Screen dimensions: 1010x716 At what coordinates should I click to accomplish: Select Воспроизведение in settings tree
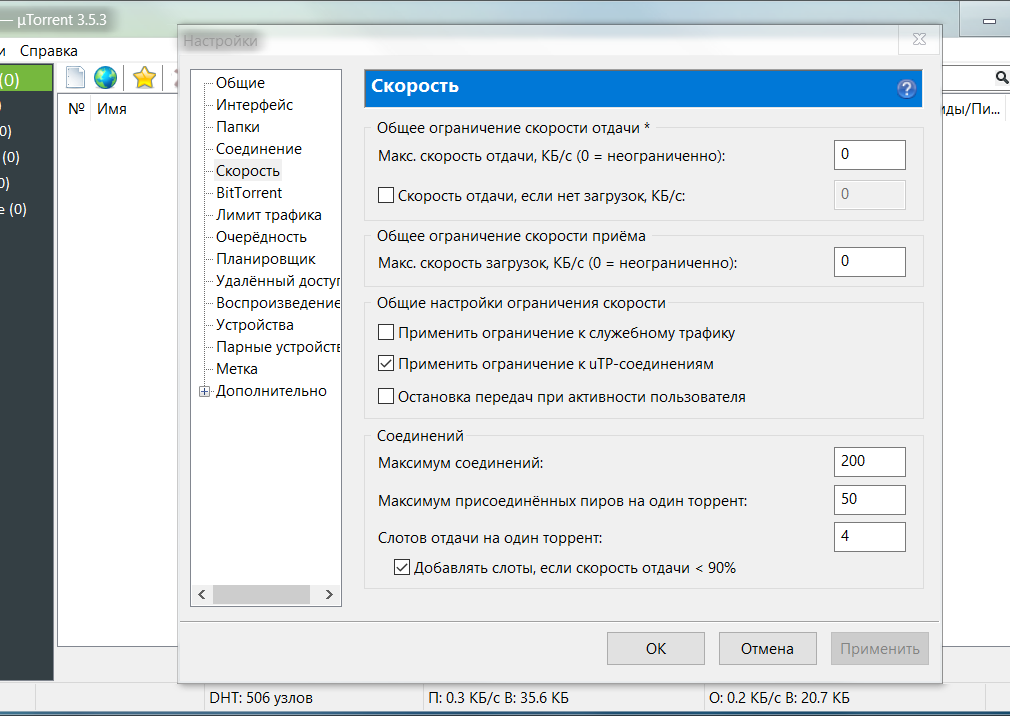278,303
